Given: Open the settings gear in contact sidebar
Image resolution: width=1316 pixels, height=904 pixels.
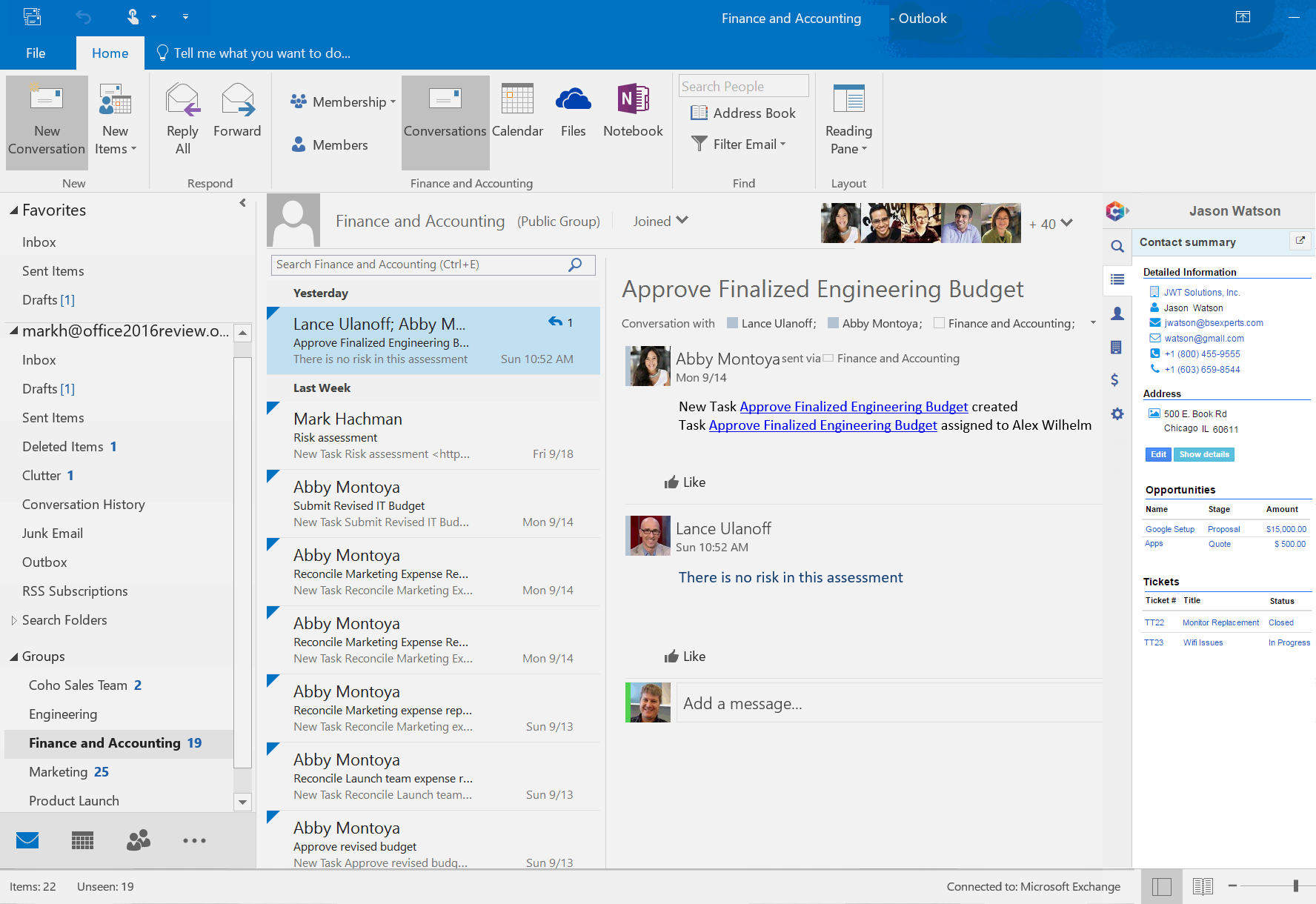Looking at the screenshot, I should [x=1117, y=414].
